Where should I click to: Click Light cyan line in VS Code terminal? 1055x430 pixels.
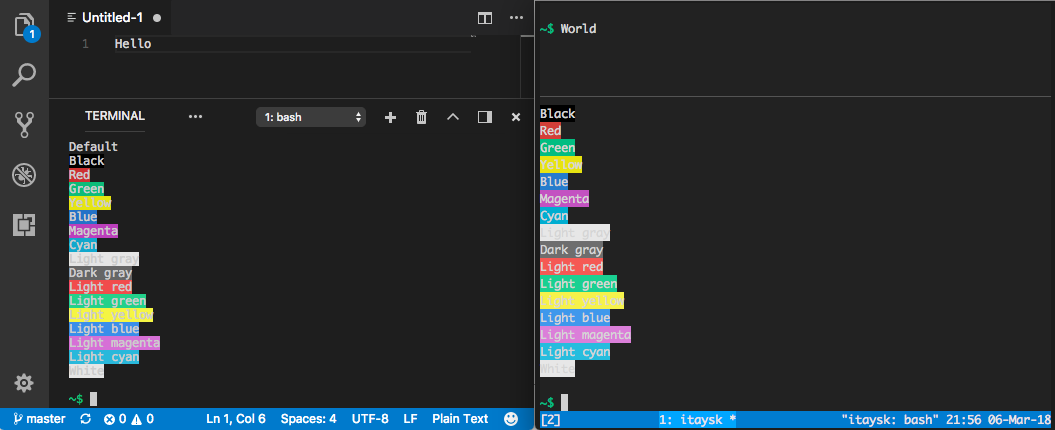(x=104, y=357)
